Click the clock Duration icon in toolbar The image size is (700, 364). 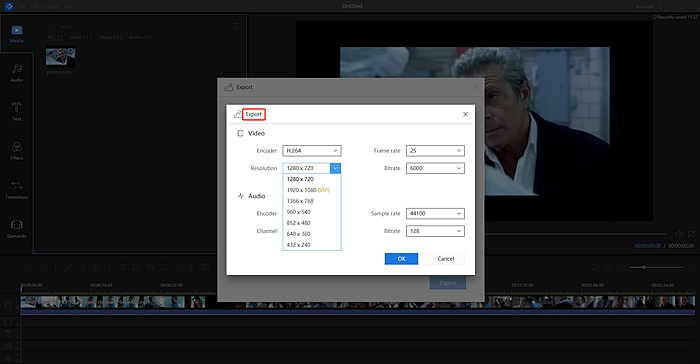coord(178,267)
